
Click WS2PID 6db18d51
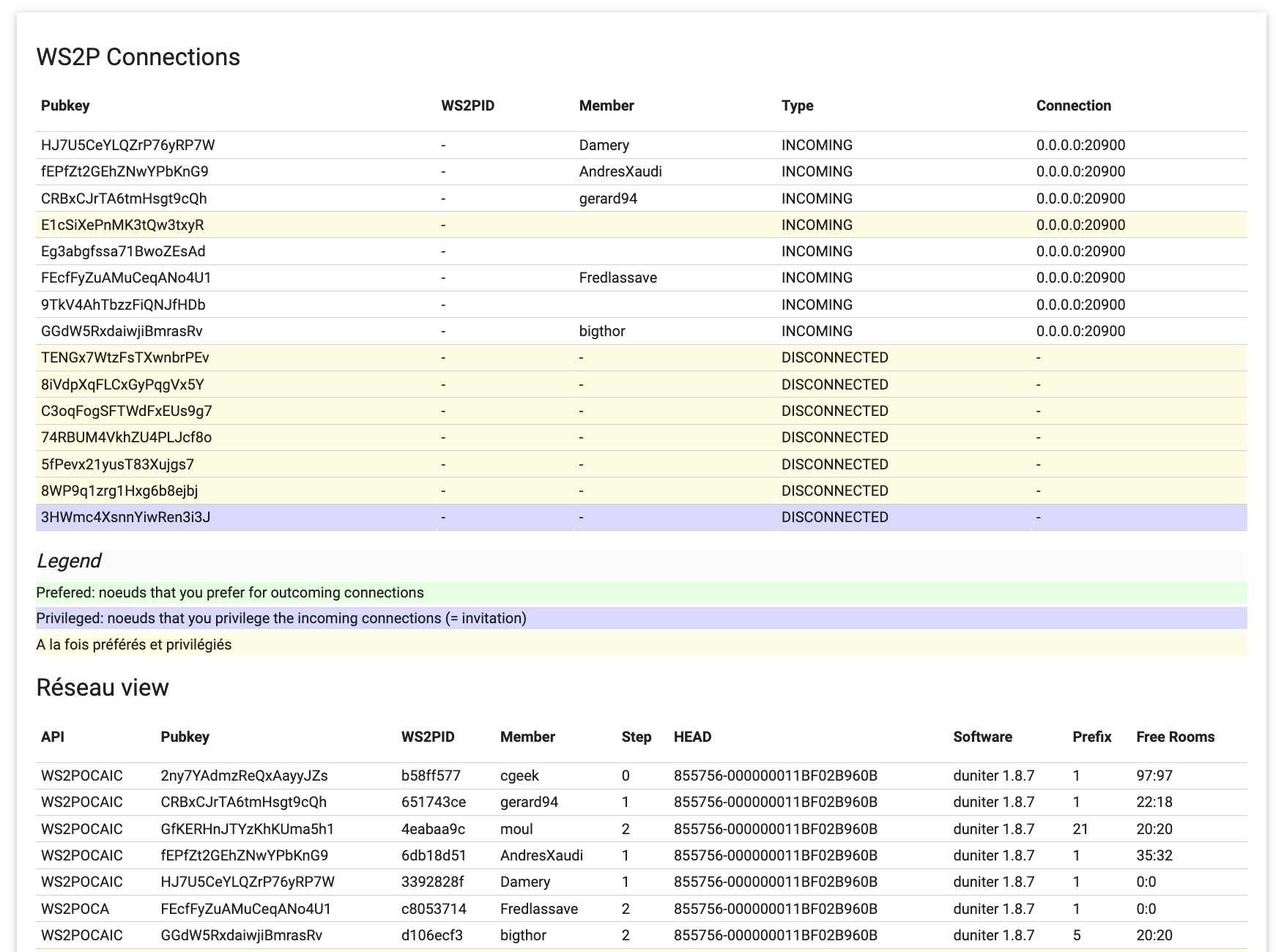click(x=434, y=855)
